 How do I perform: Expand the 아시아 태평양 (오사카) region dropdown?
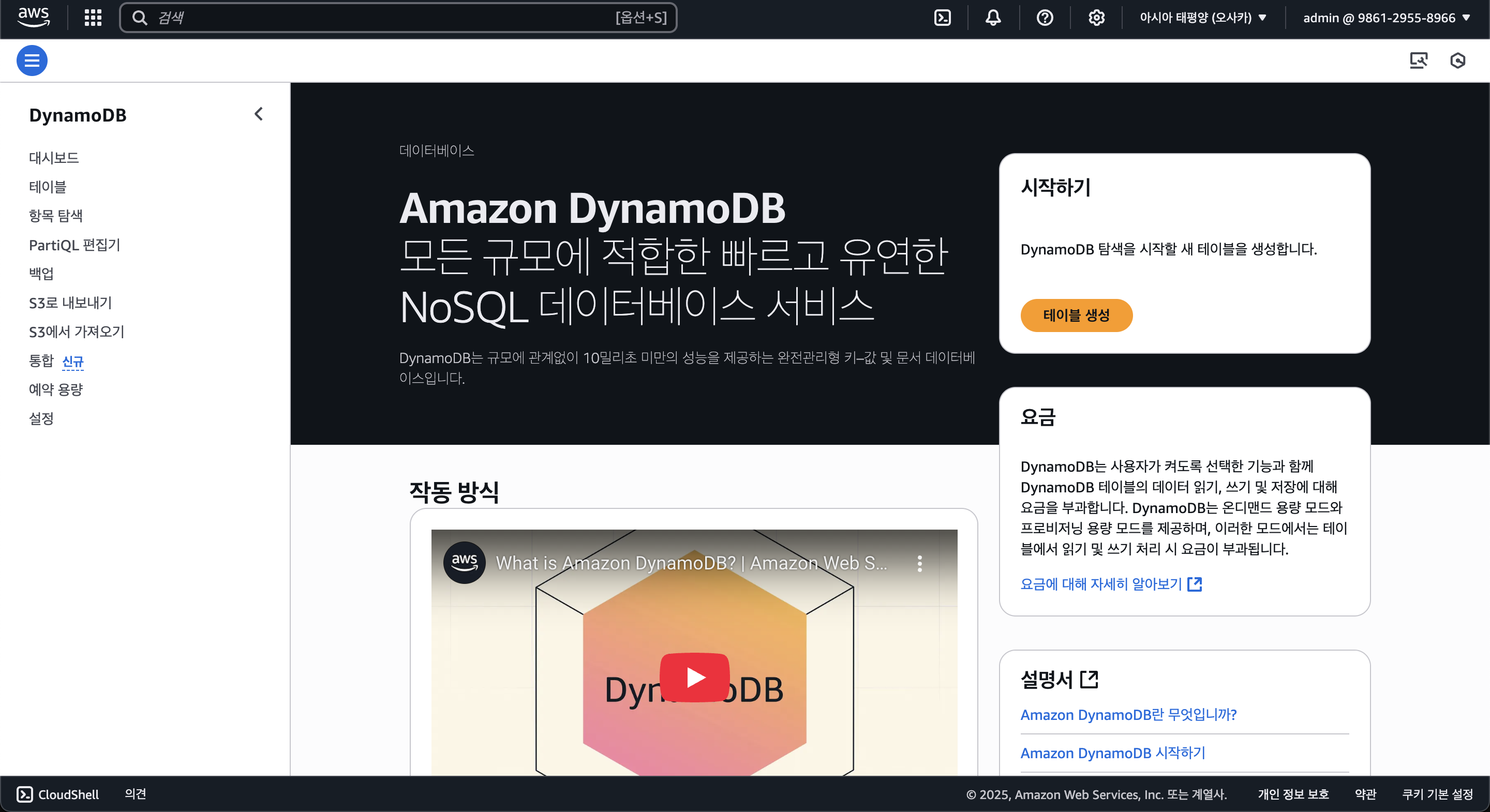tap(1203, 18)
